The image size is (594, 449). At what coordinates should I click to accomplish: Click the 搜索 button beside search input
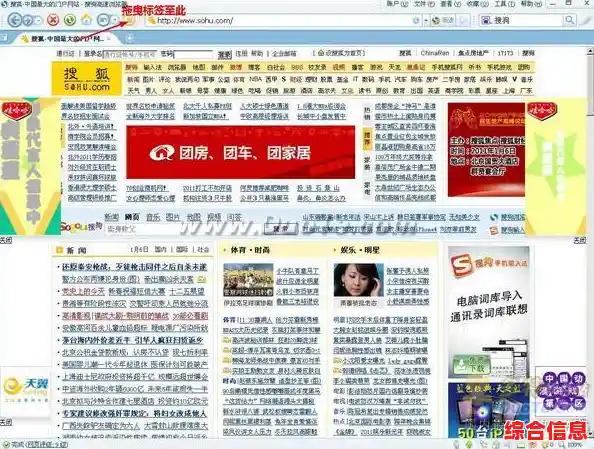tap(281, 229)
